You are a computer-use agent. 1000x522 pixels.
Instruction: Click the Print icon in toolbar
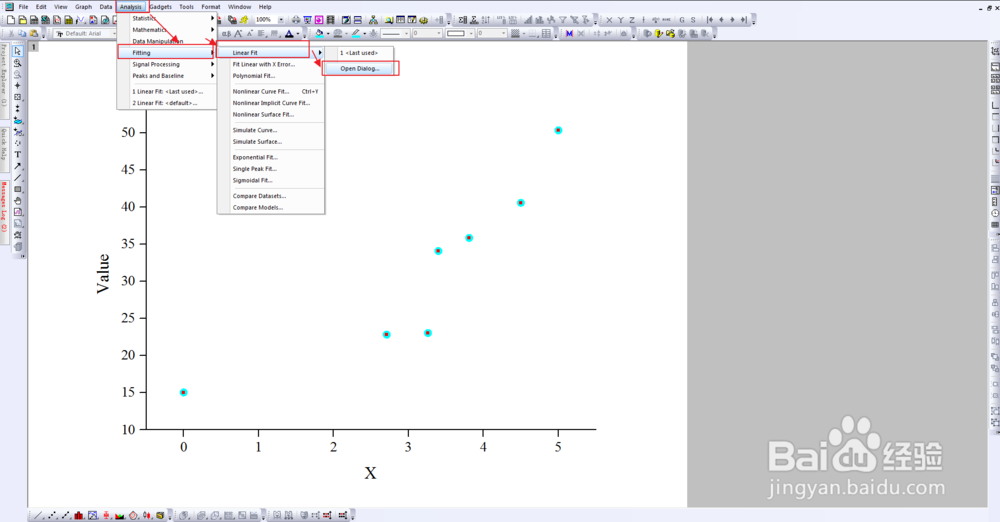click(x=295, y=20)
